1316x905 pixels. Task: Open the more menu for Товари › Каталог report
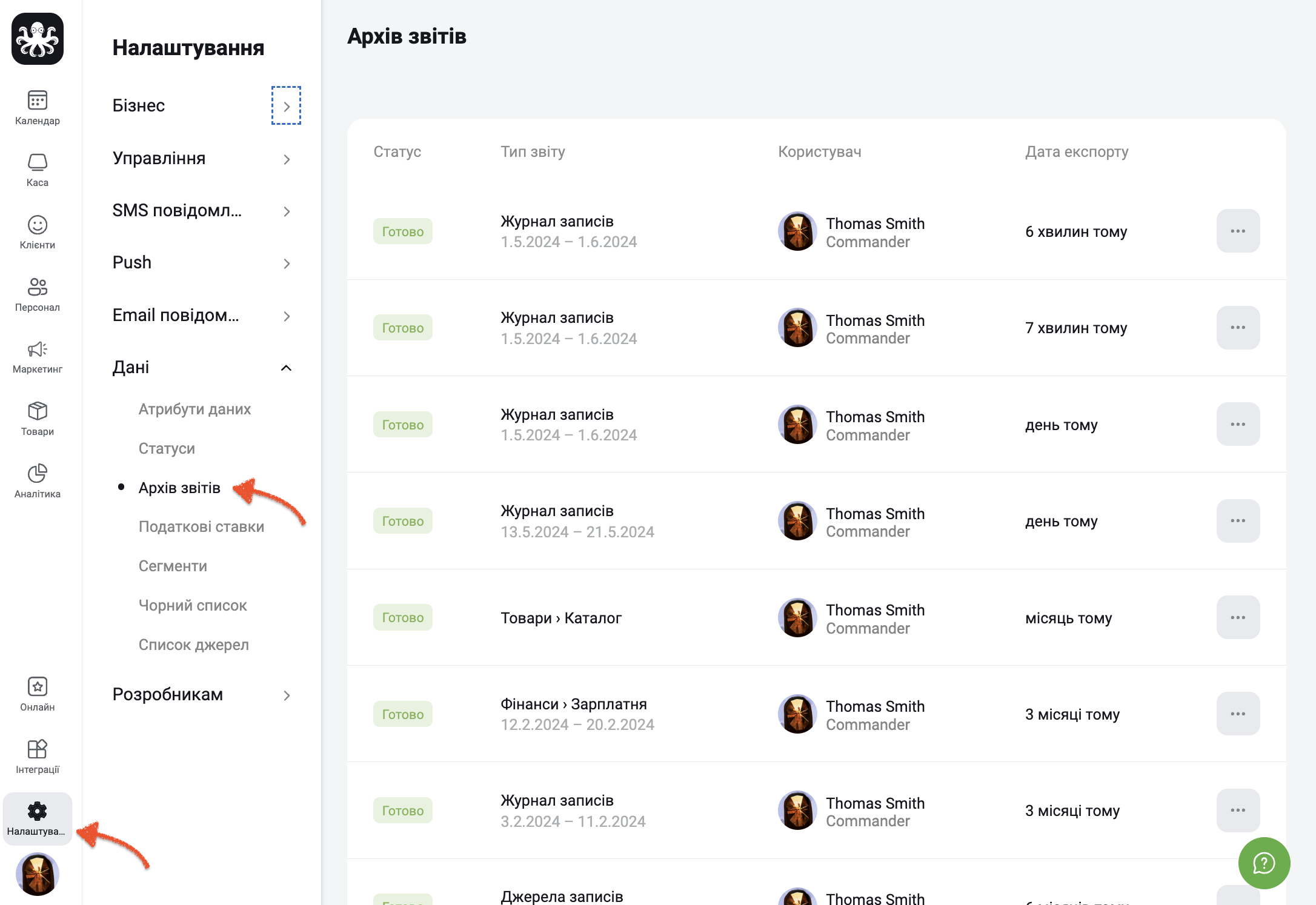point(1238,617)
